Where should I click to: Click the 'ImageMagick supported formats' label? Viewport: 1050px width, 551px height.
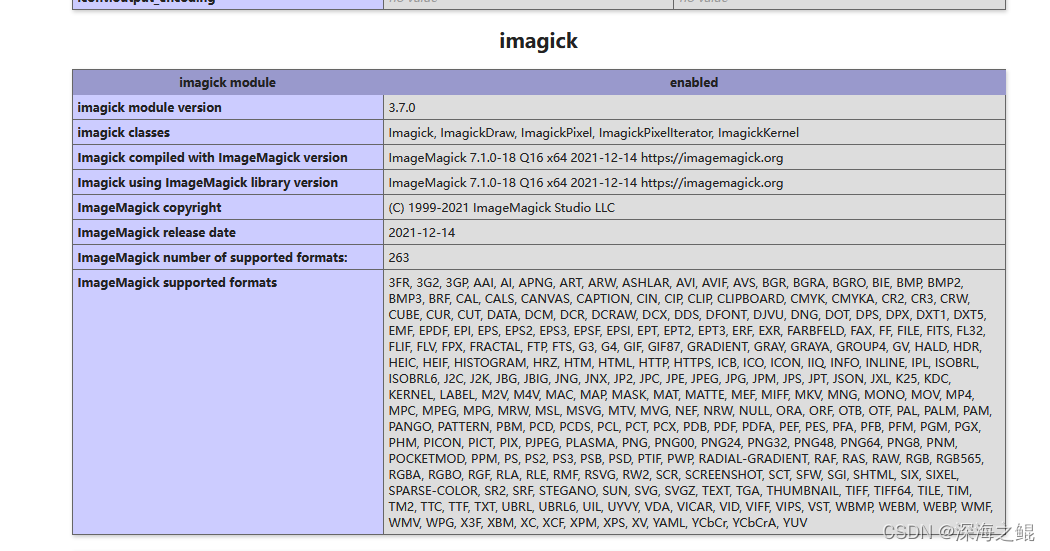pyautogui.click(x=177, y=283)
